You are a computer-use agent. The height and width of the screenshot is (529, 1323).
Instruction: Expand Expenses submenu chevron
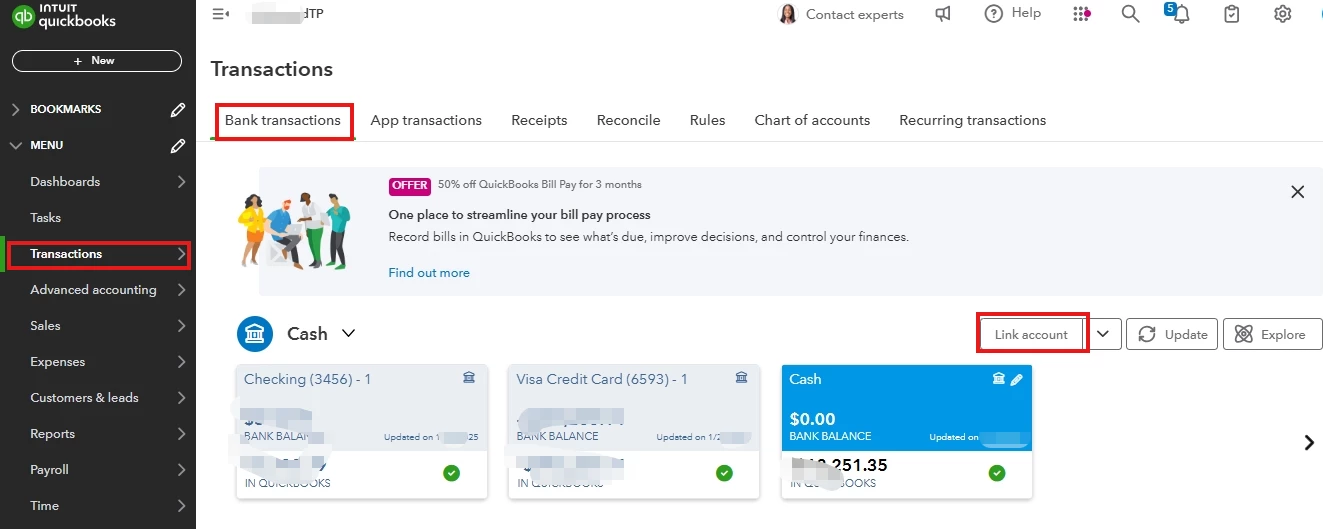(x=181, y=362)
